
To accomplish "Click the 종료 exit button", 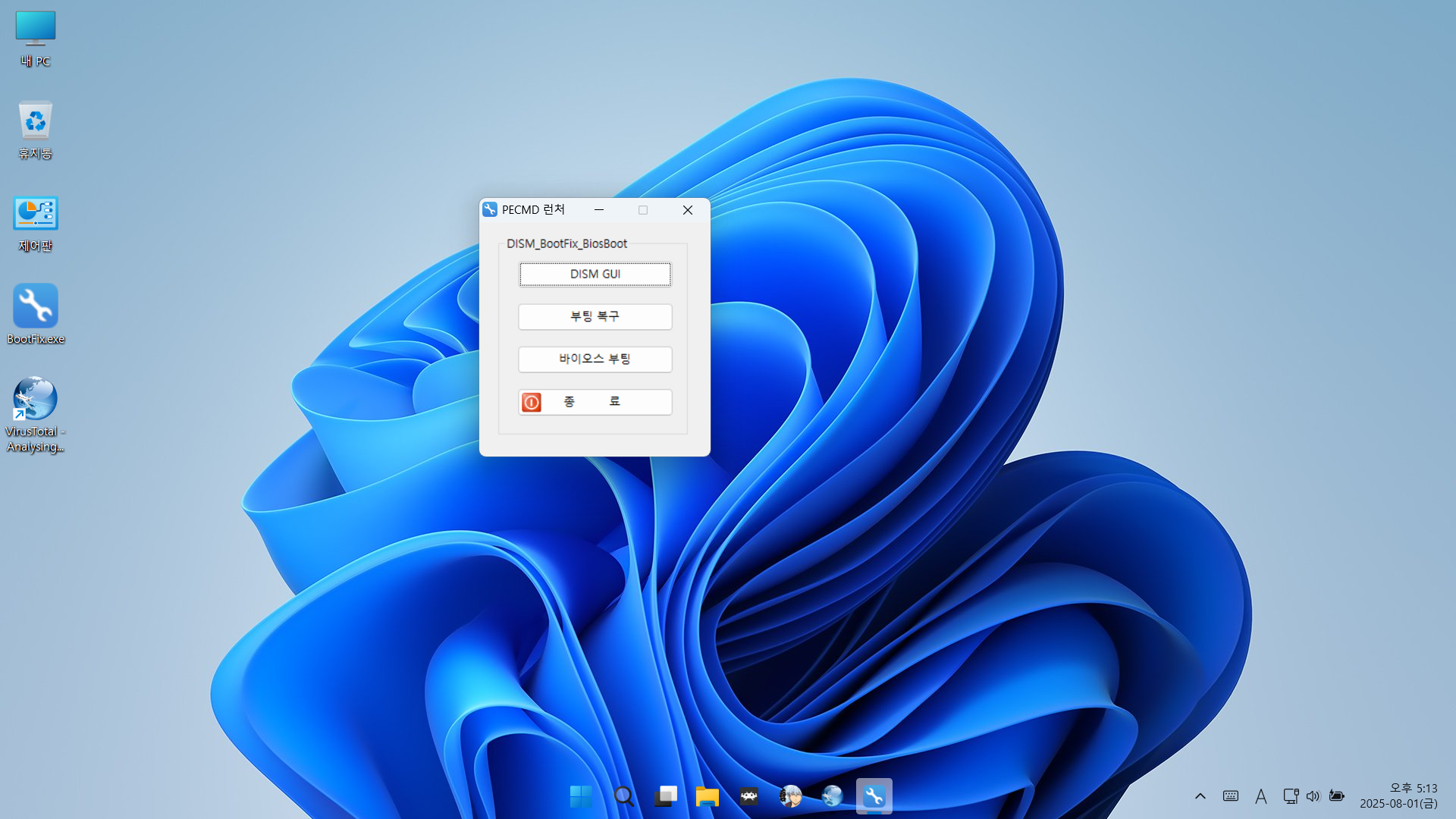I will (595, 402).
